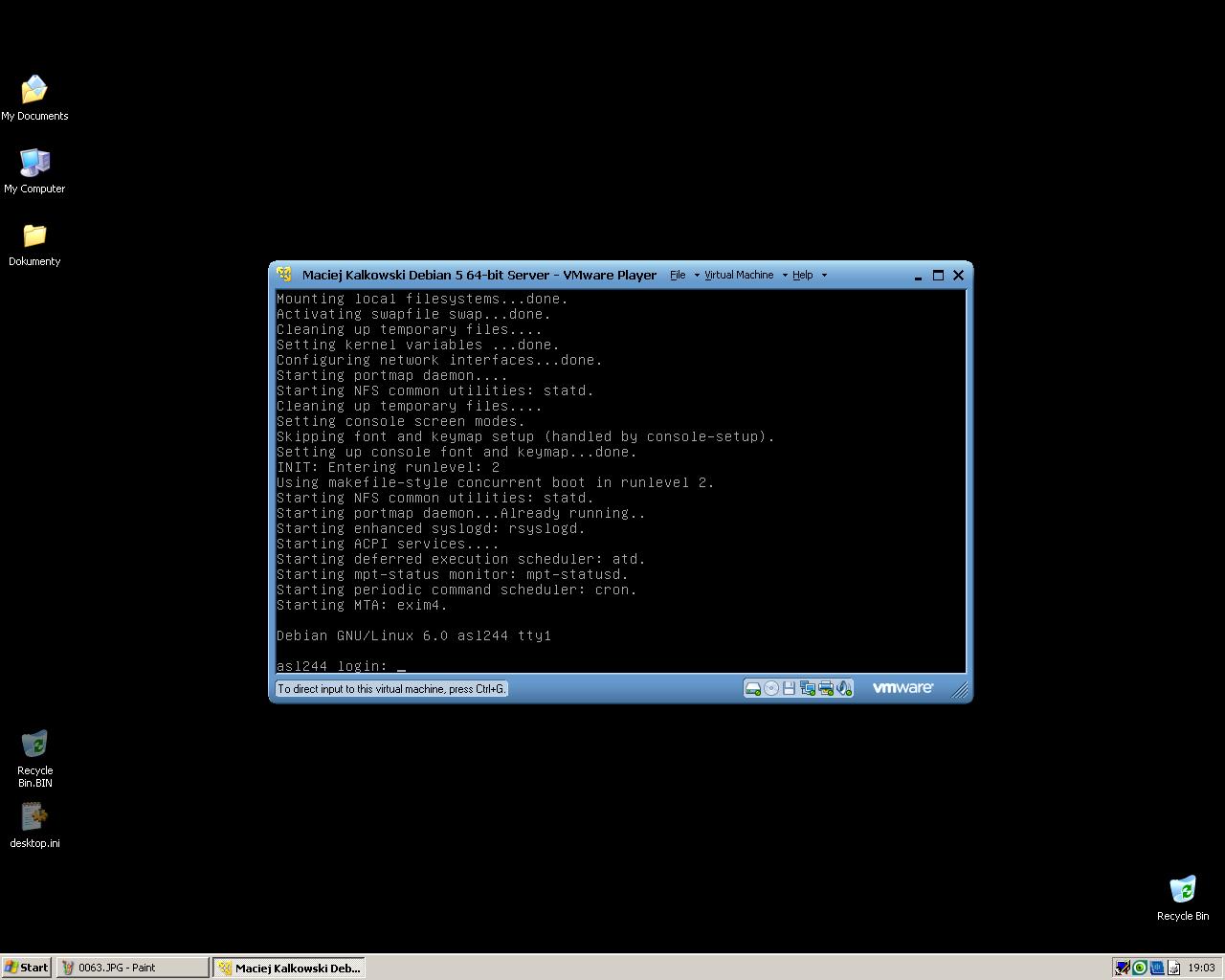Open the Windows Start menu
1225x980 pixels.
pos(27,968)
